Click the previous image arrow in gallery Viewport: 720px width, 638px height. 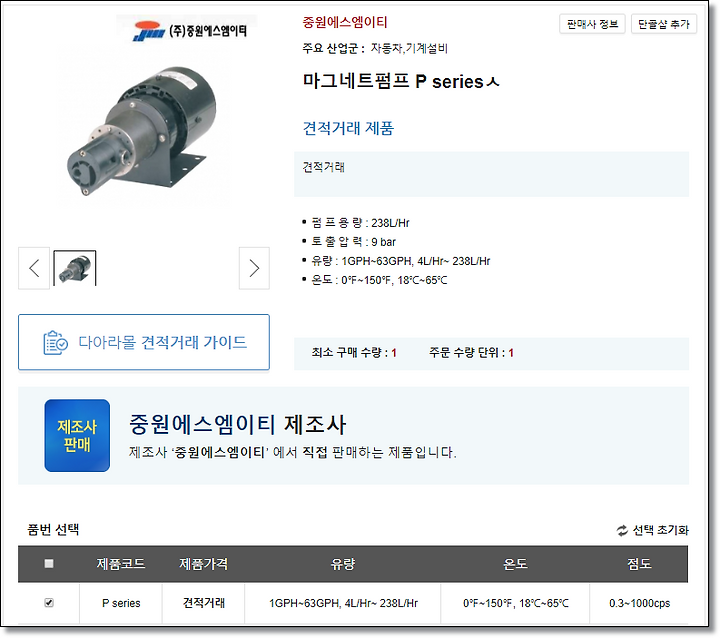tap(34, 268)
